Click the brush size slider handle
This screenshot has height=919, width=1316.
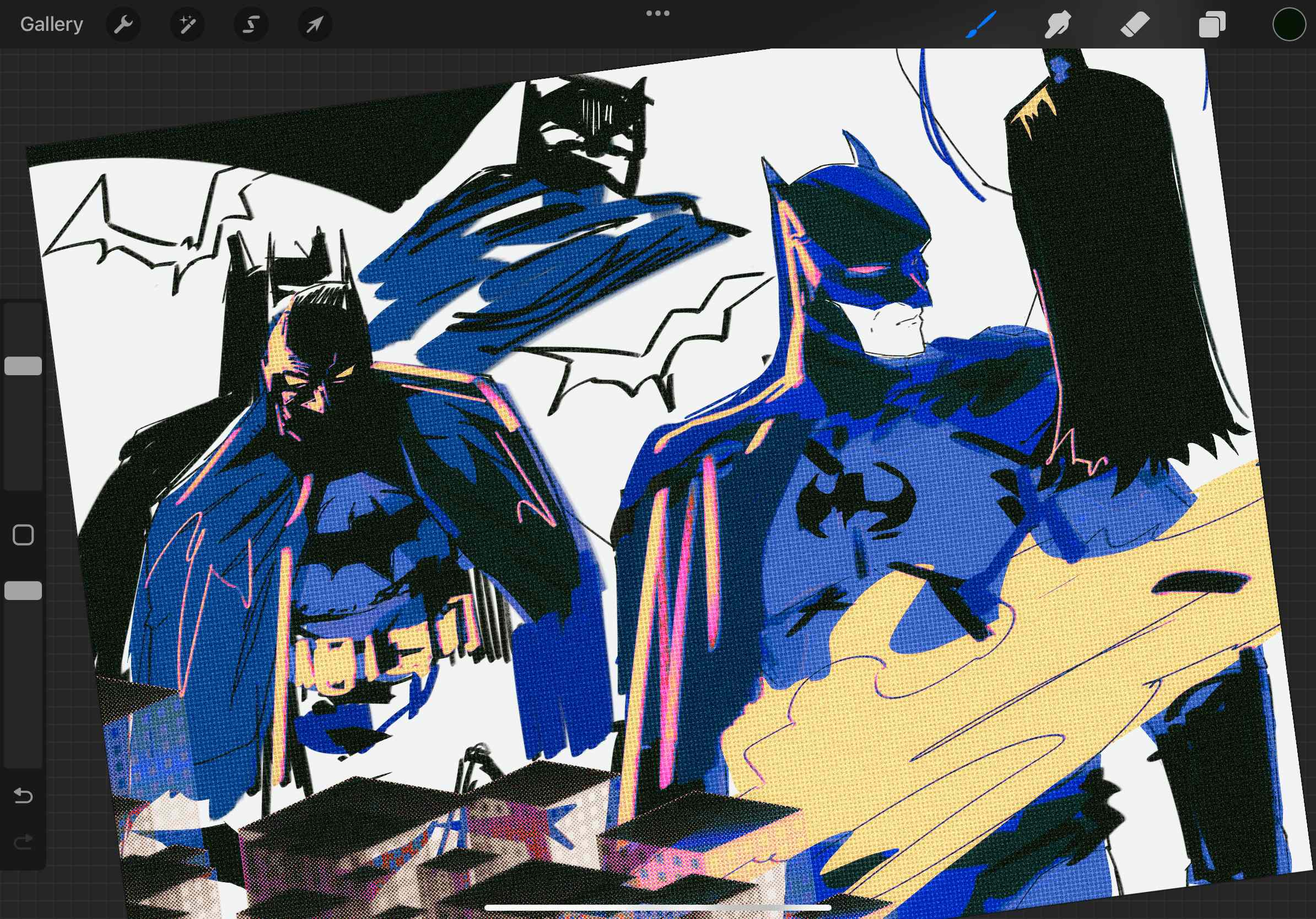23,365
